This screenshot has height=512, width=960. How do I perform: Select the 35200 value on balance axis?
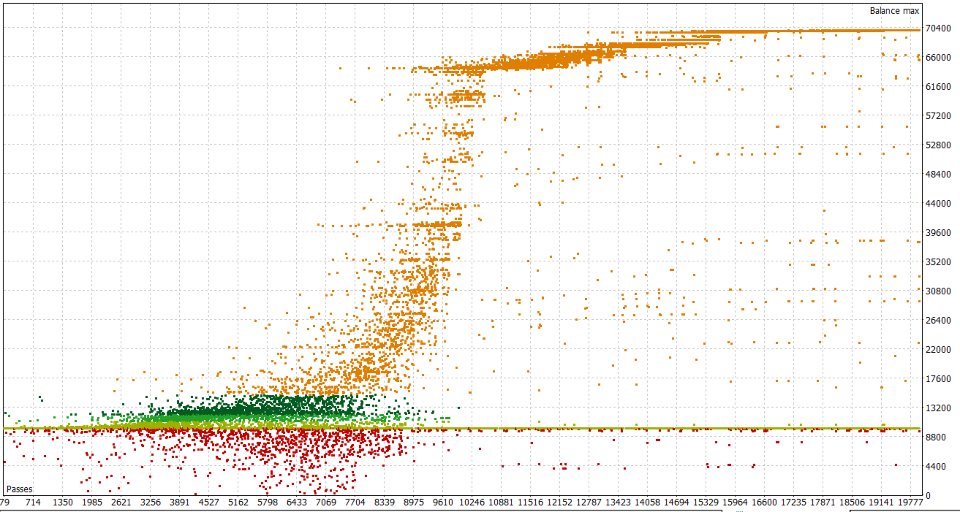(937, 262)
